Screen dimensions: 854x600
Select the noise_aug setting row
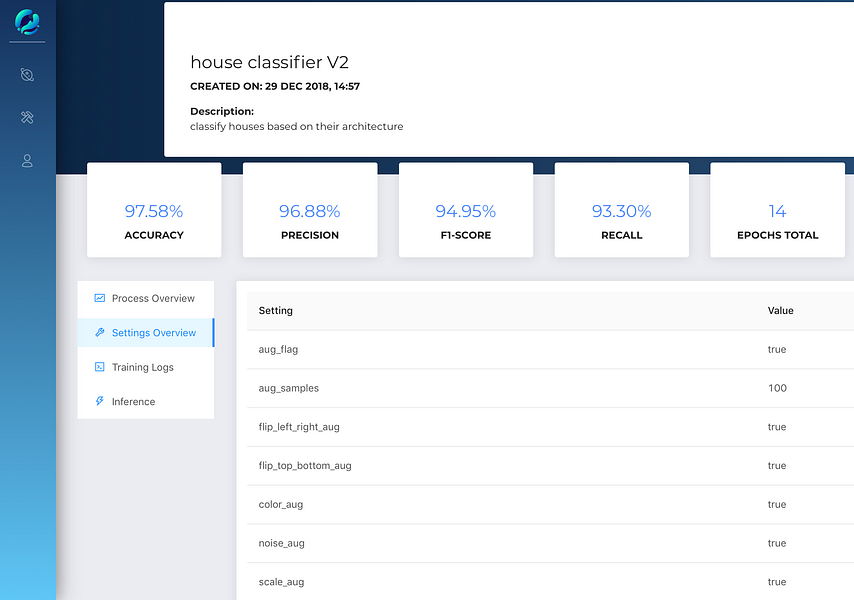[x=550, y=543]
